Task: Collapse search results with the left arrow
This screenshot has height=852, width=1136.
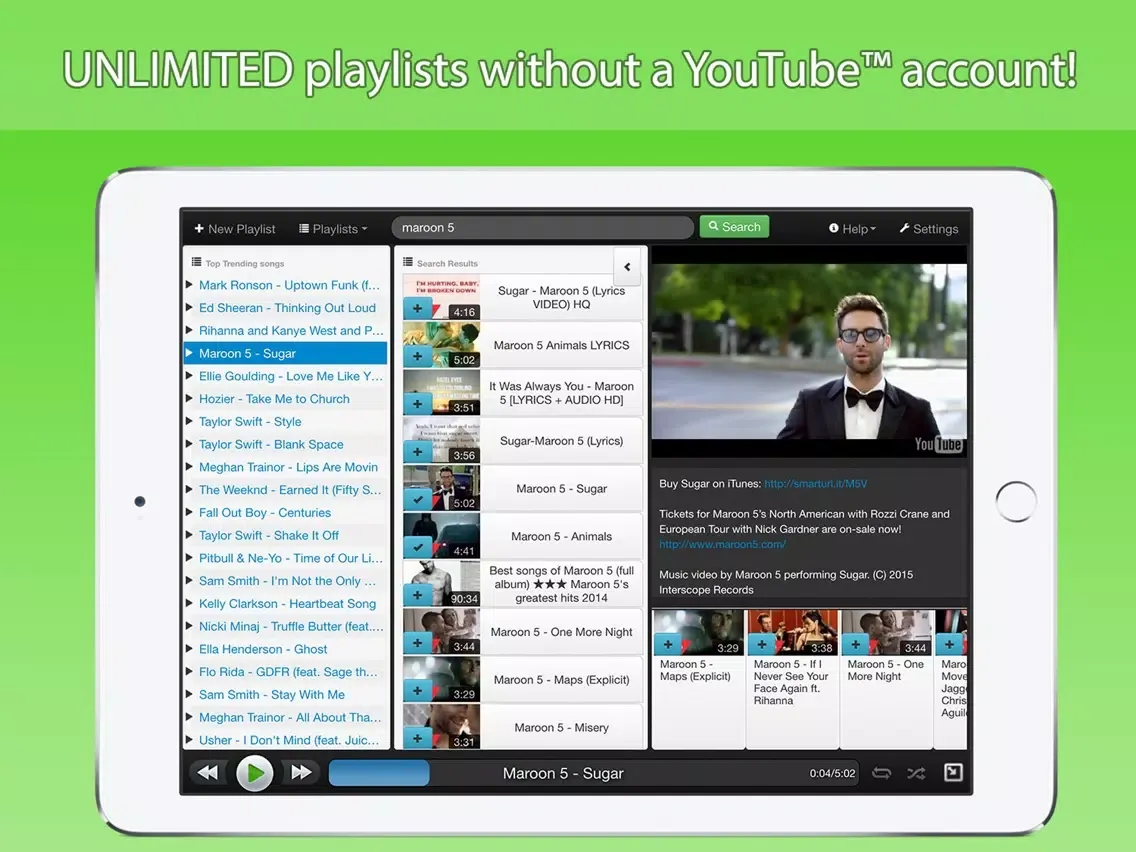Action: pyautogui.click(x=627, y=267)
